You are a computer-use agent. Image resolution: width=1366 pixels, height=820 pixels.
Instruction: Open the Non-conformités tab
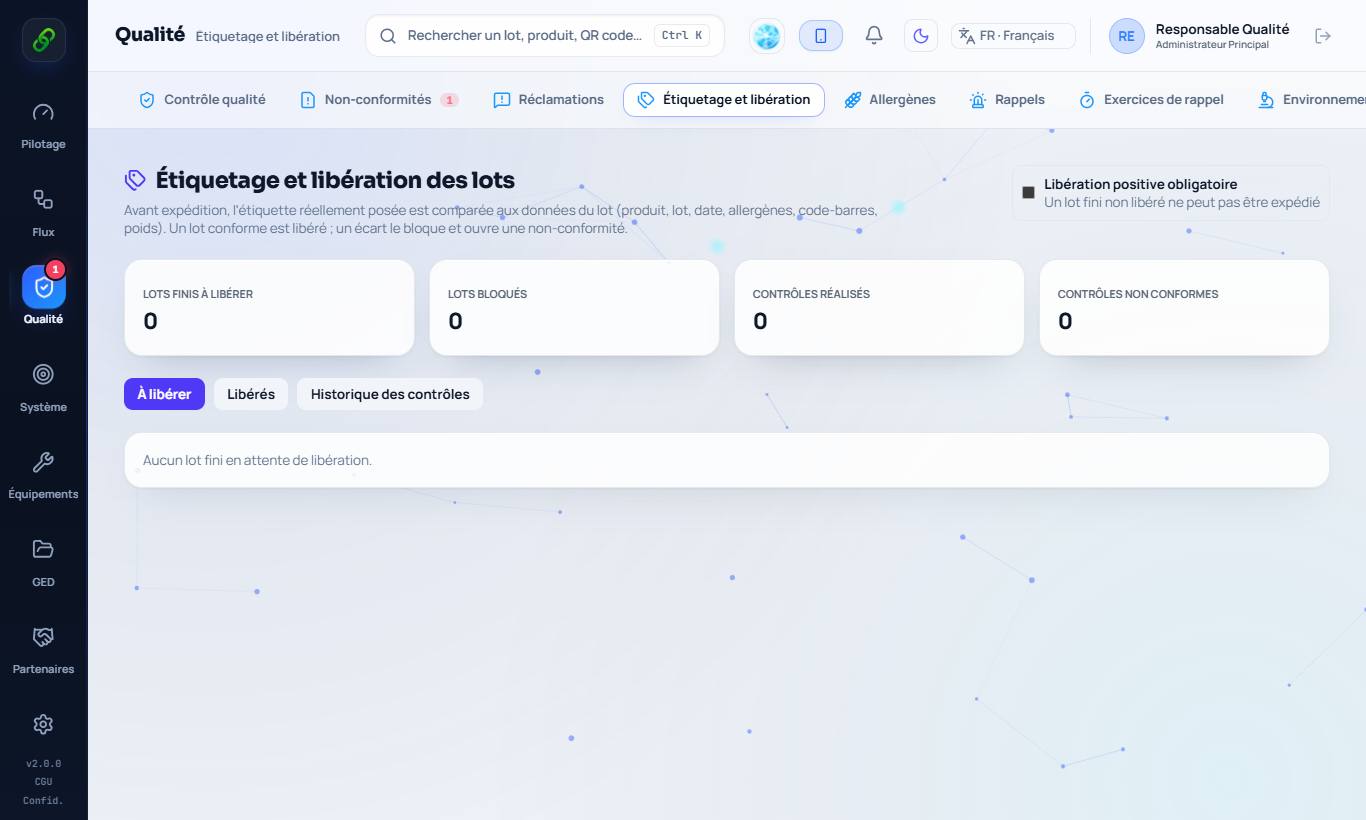click(379, 100)
